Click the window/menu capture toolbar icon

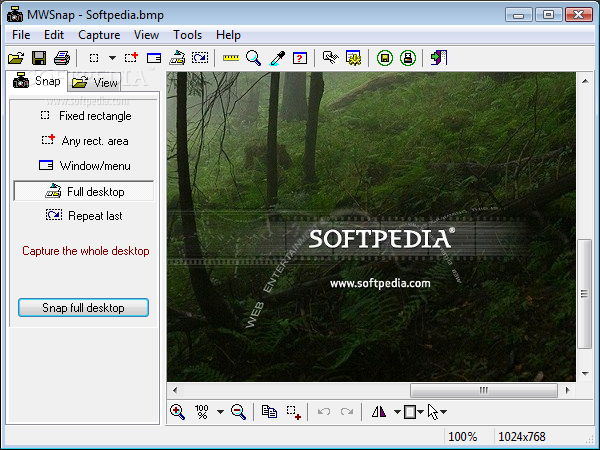pyautogui.click(x=154, y=58)
